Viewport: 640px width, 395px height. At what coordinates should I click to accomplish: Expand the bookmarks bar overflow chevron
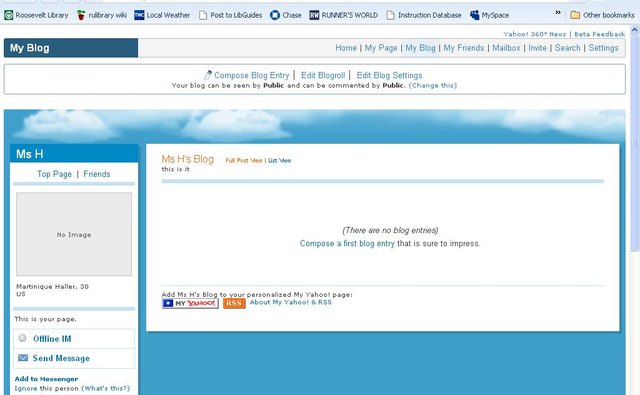pyautogui.click(x=558, y=13)
